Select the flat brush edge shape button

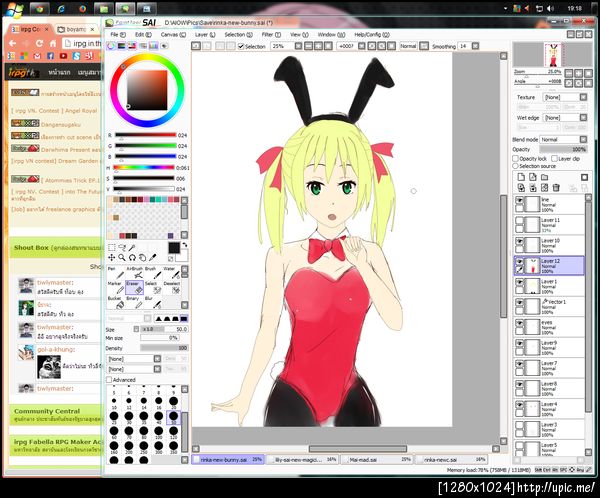184,318
